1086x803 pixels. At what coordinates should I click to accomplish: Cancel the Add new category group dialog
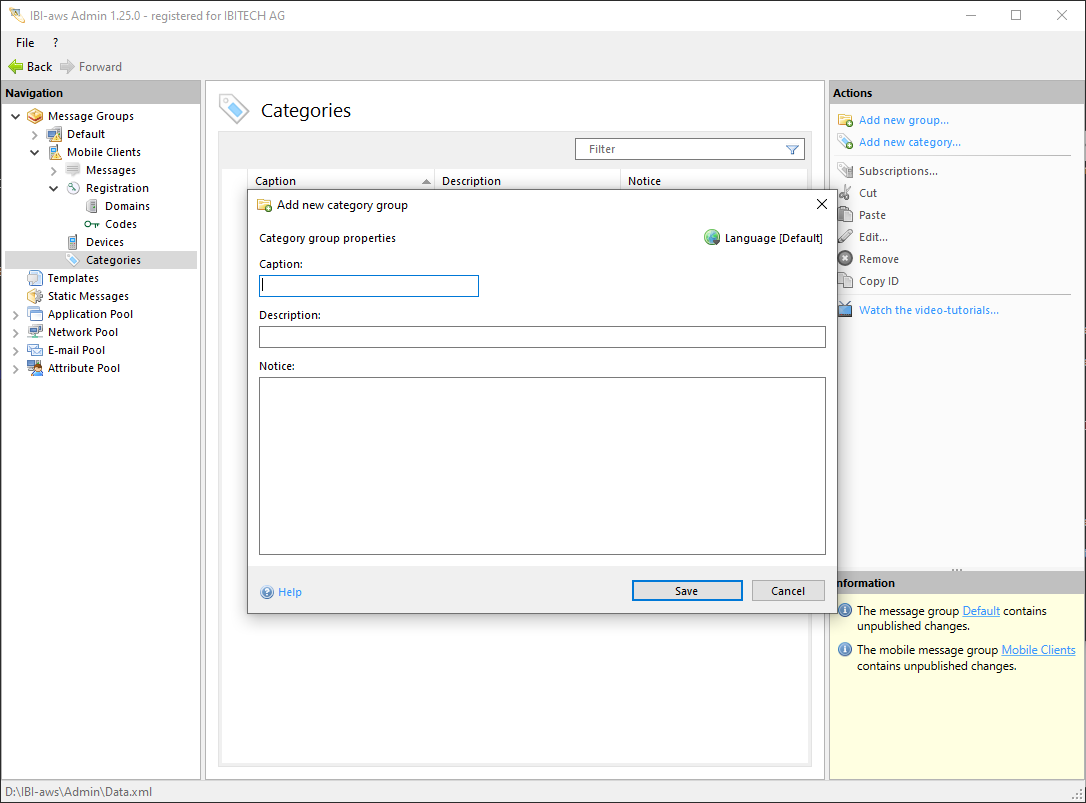(x=788, y=591)
